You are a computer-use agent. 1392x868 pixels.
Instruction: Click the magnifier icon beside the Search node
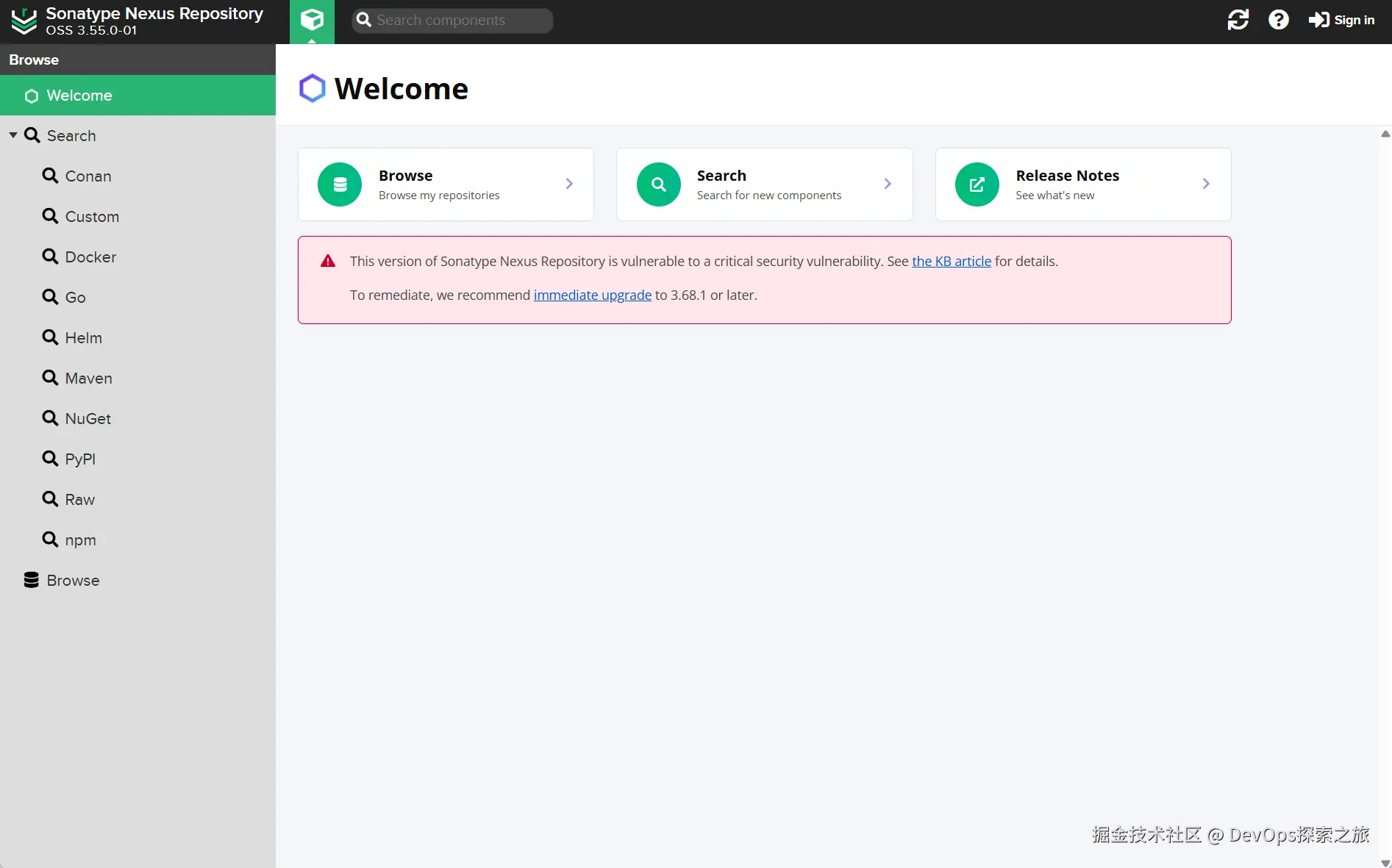coord(32,134)
